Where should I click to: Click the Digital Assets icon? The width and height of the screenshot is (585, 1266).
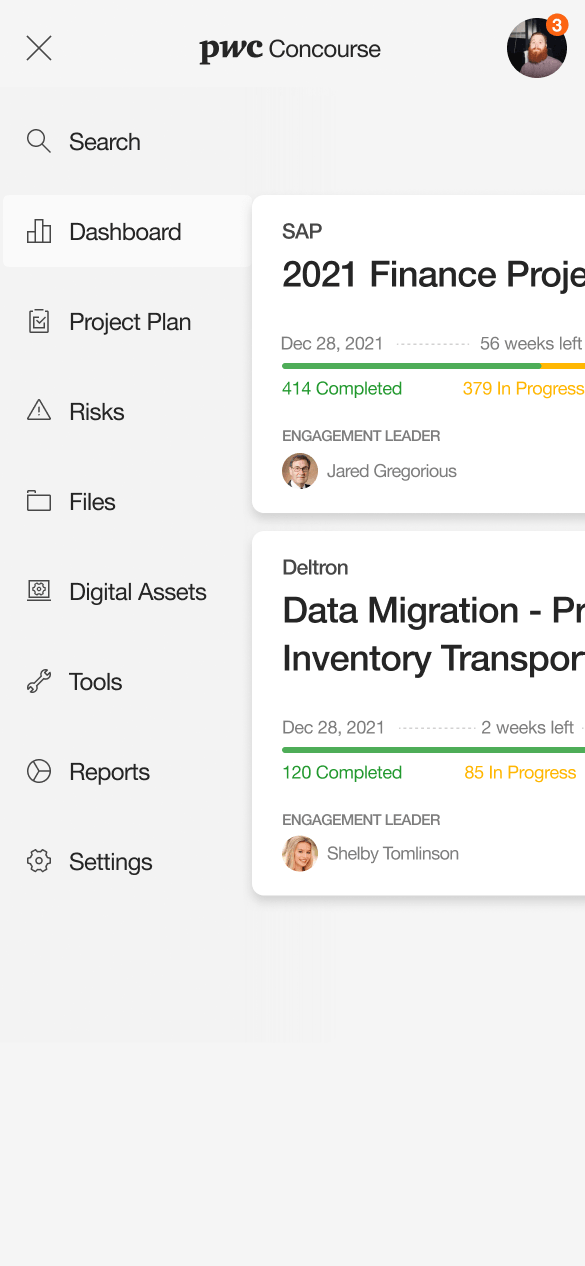[39, 591]
